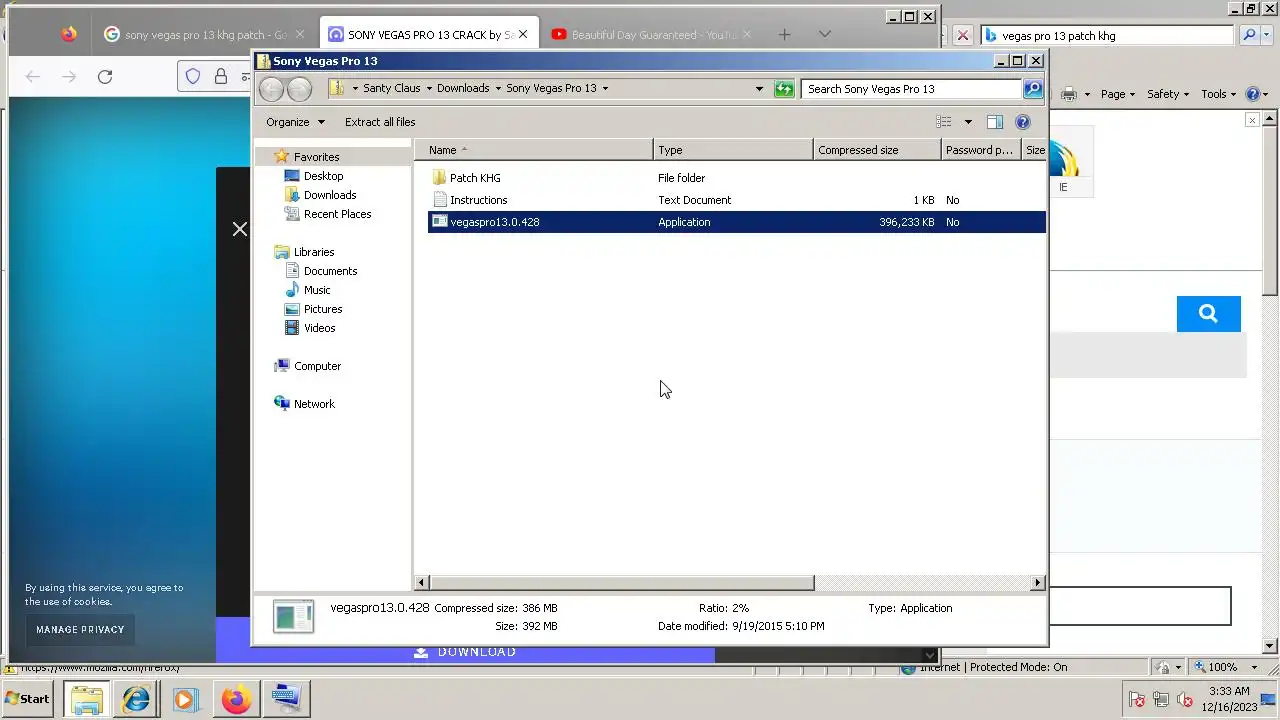
Task: Click print icon in Internet Explorer
Action: [x=1069, y=94]
